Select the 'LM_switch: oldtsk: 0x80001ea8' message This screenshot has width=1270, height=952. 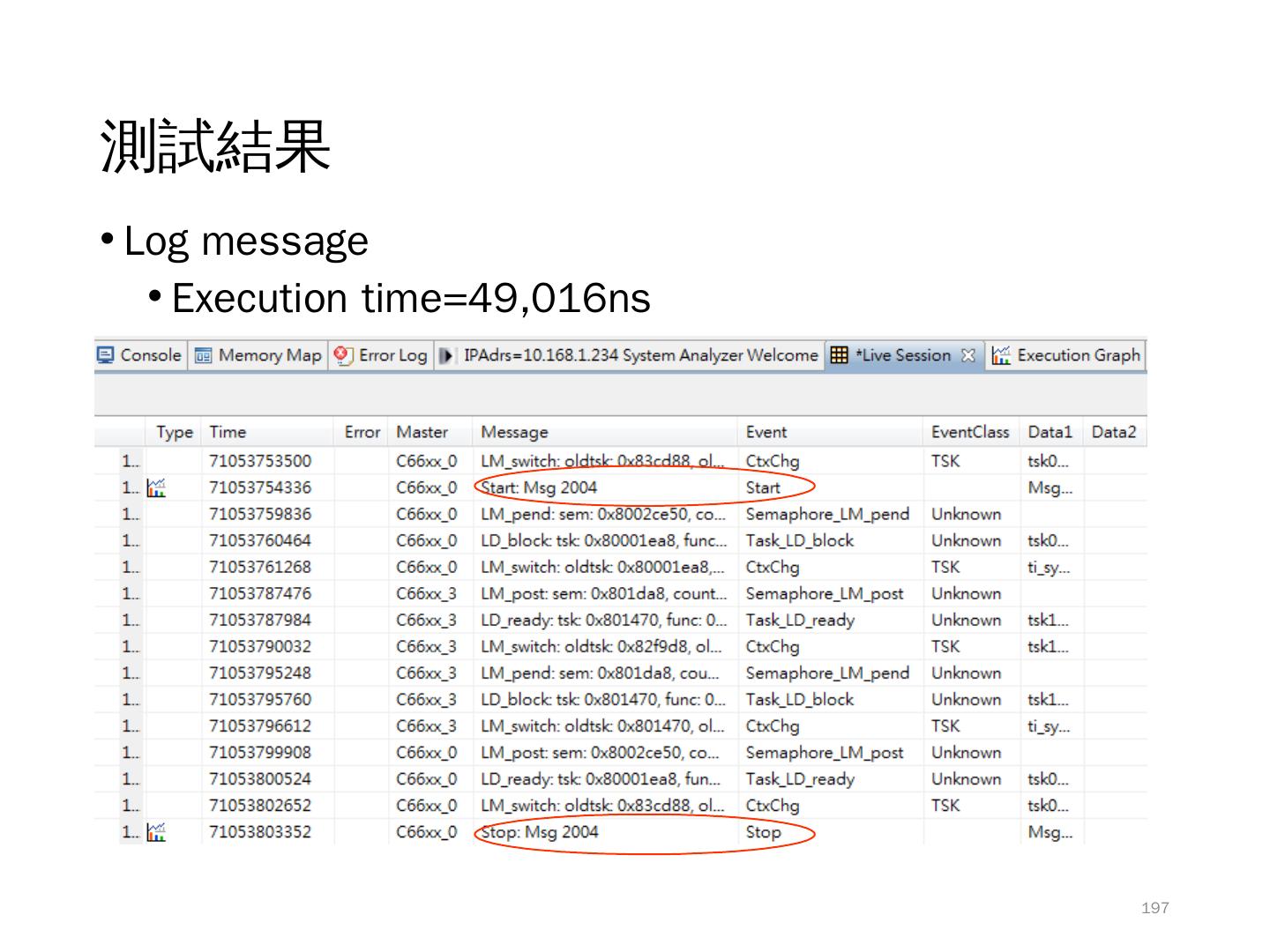coord(603,567)
